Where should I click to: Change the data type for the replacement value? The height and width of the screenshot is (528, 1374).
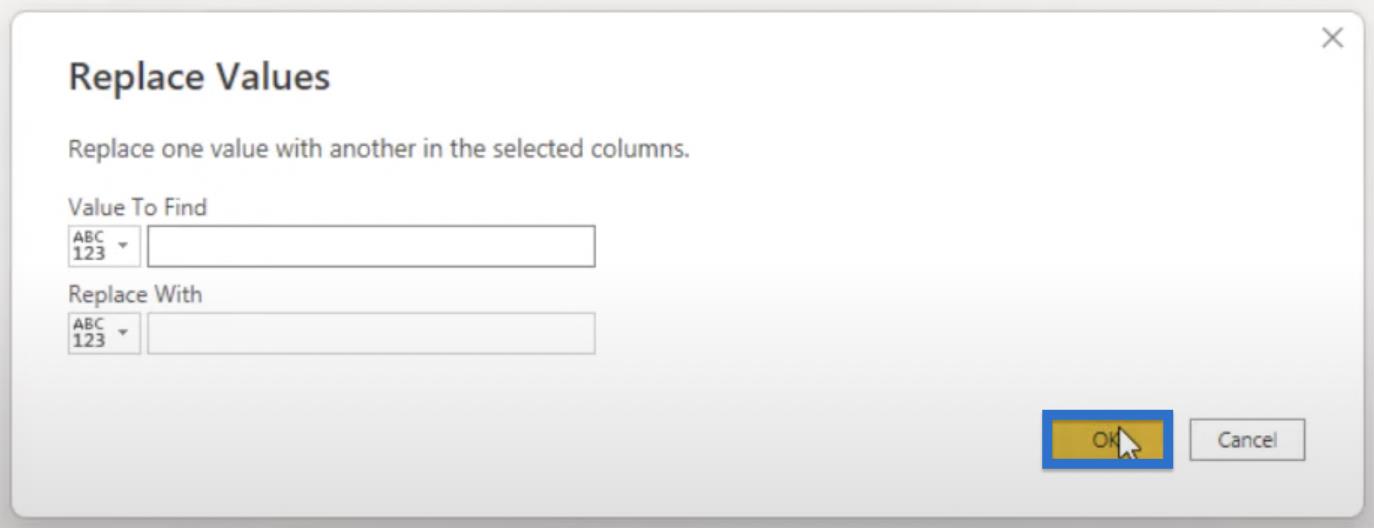tap(104, 333)
